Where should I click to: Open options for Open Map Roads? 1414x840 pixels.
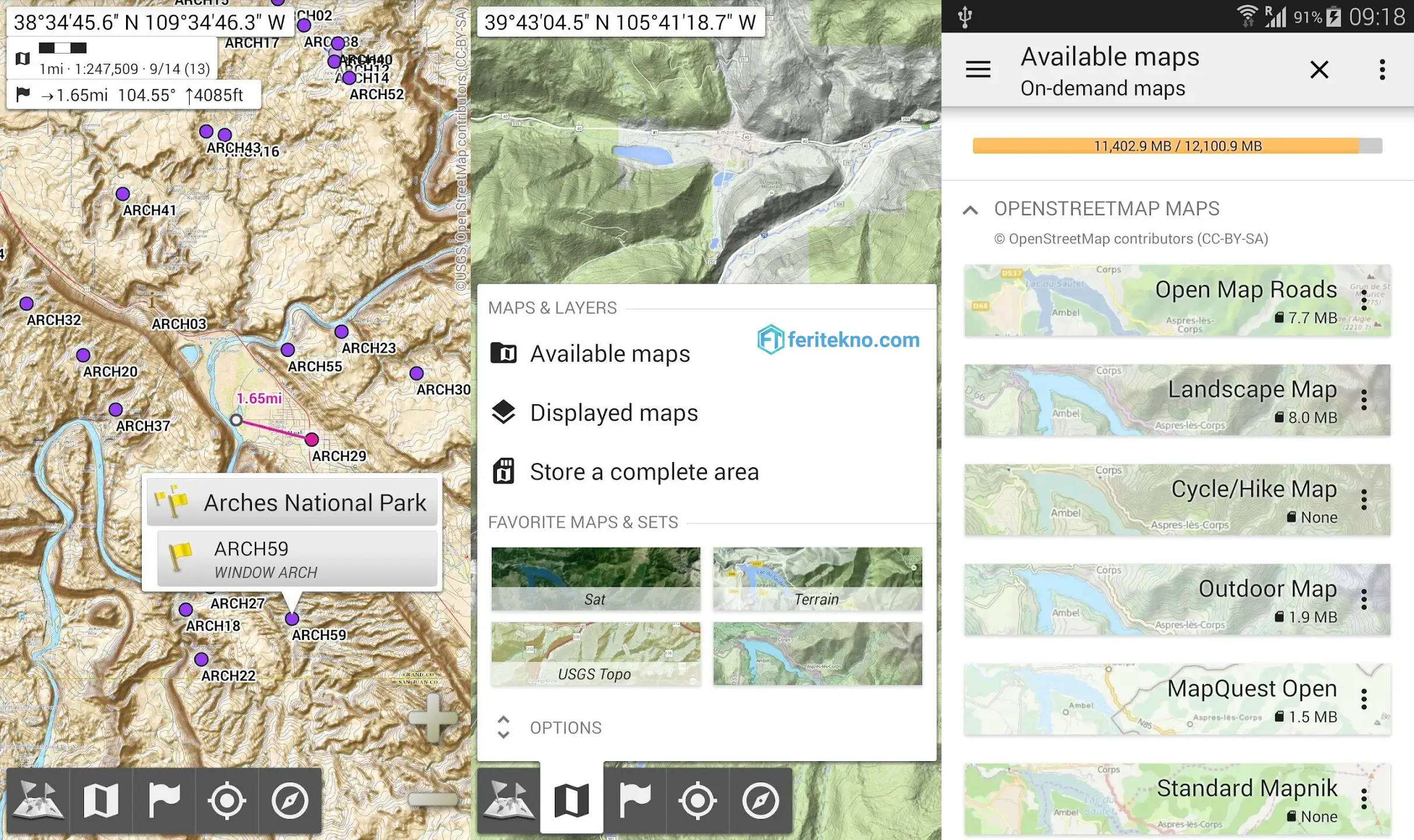tap(1364, 300)
